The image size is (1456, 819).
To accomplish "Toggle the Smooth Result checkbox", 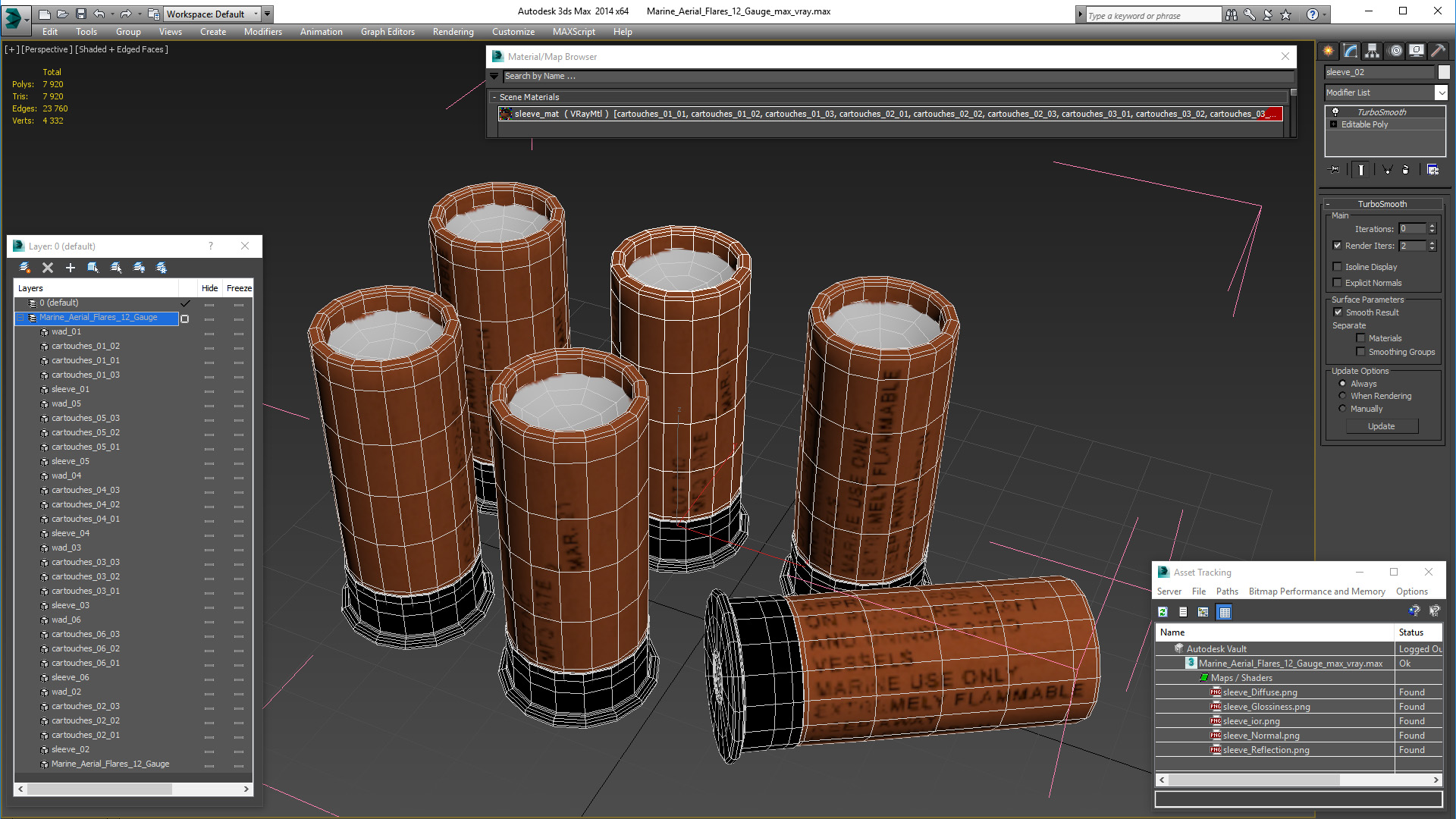I will [x=1338, y=312].
